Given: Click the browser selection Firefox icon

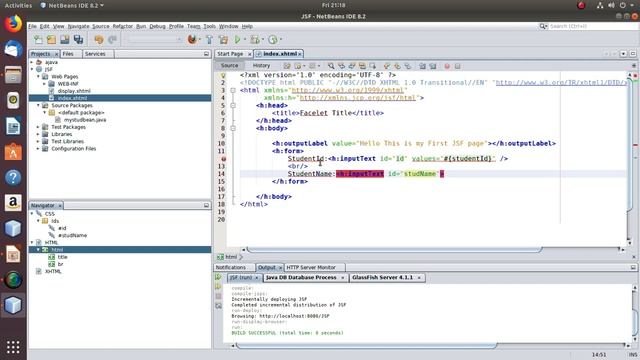Looking at the screenshot, I should coord(192,40).
